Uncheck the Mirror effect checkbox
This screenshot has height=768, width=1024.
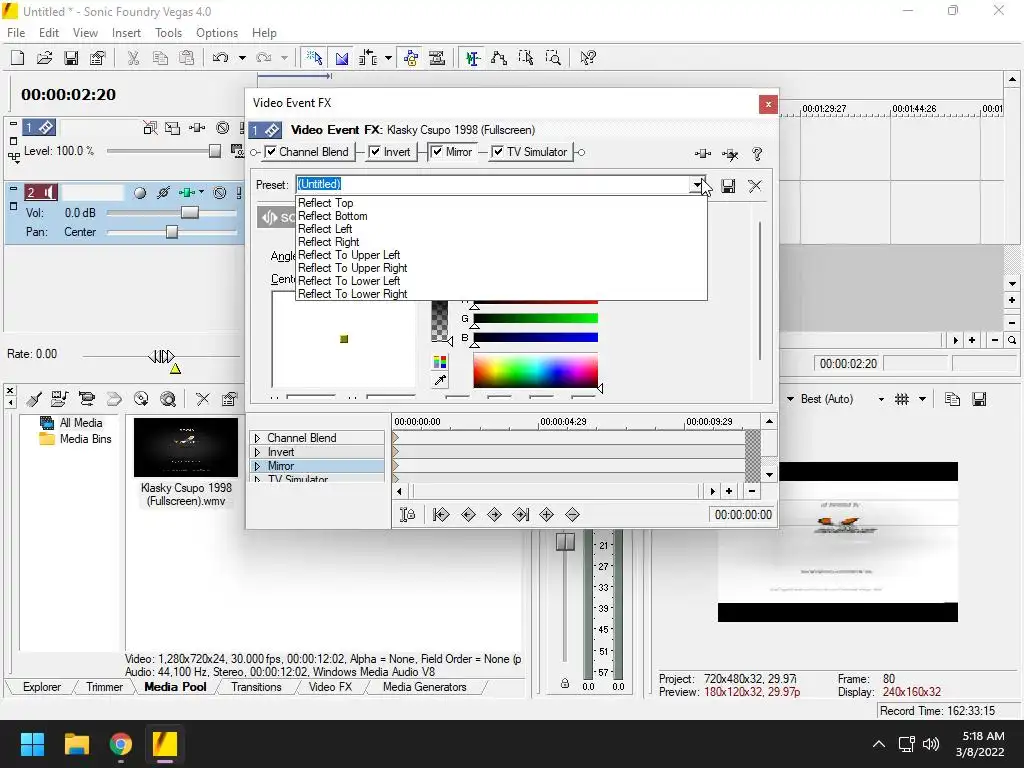437,152
